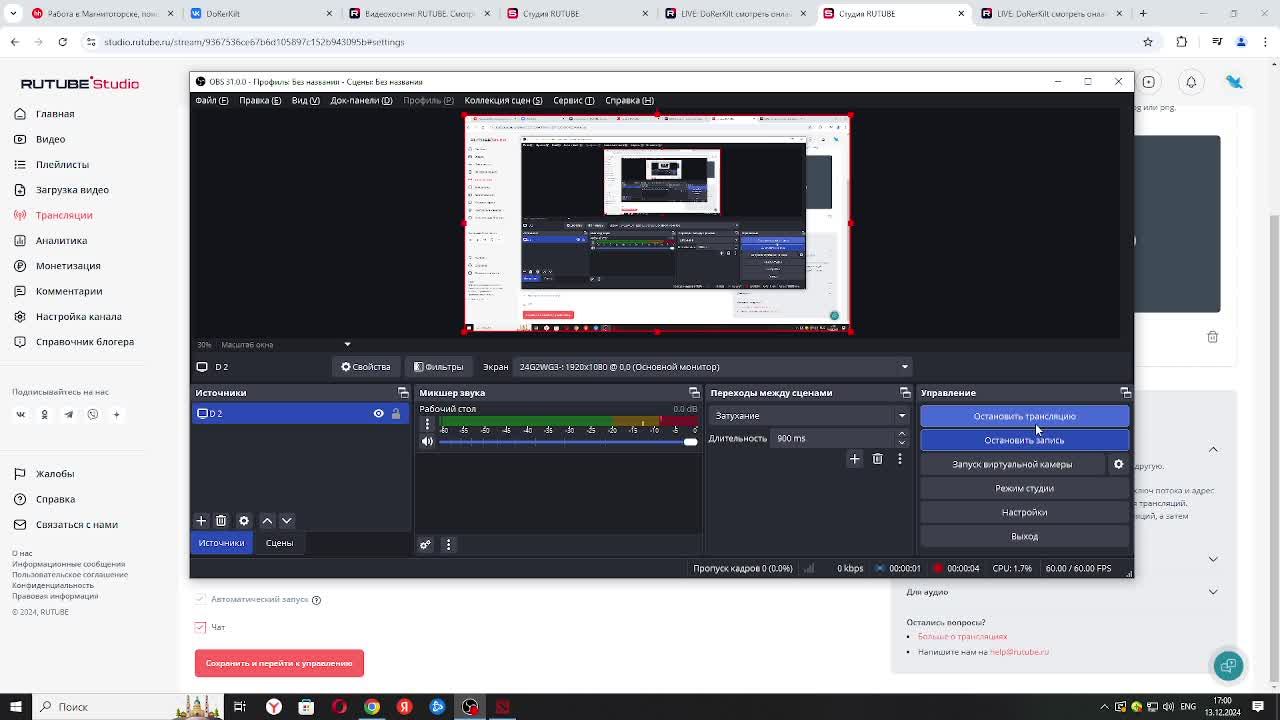Open the virtual camera settings gear

[x=1118, y=464]
